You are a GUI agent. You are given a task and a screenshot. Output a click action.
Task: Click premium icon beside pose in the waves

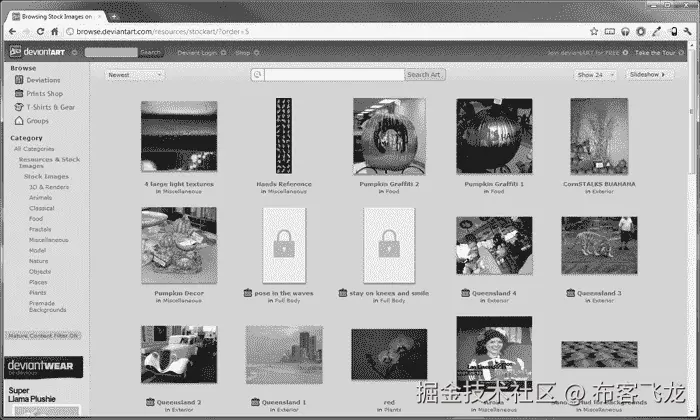click(248, 293)
